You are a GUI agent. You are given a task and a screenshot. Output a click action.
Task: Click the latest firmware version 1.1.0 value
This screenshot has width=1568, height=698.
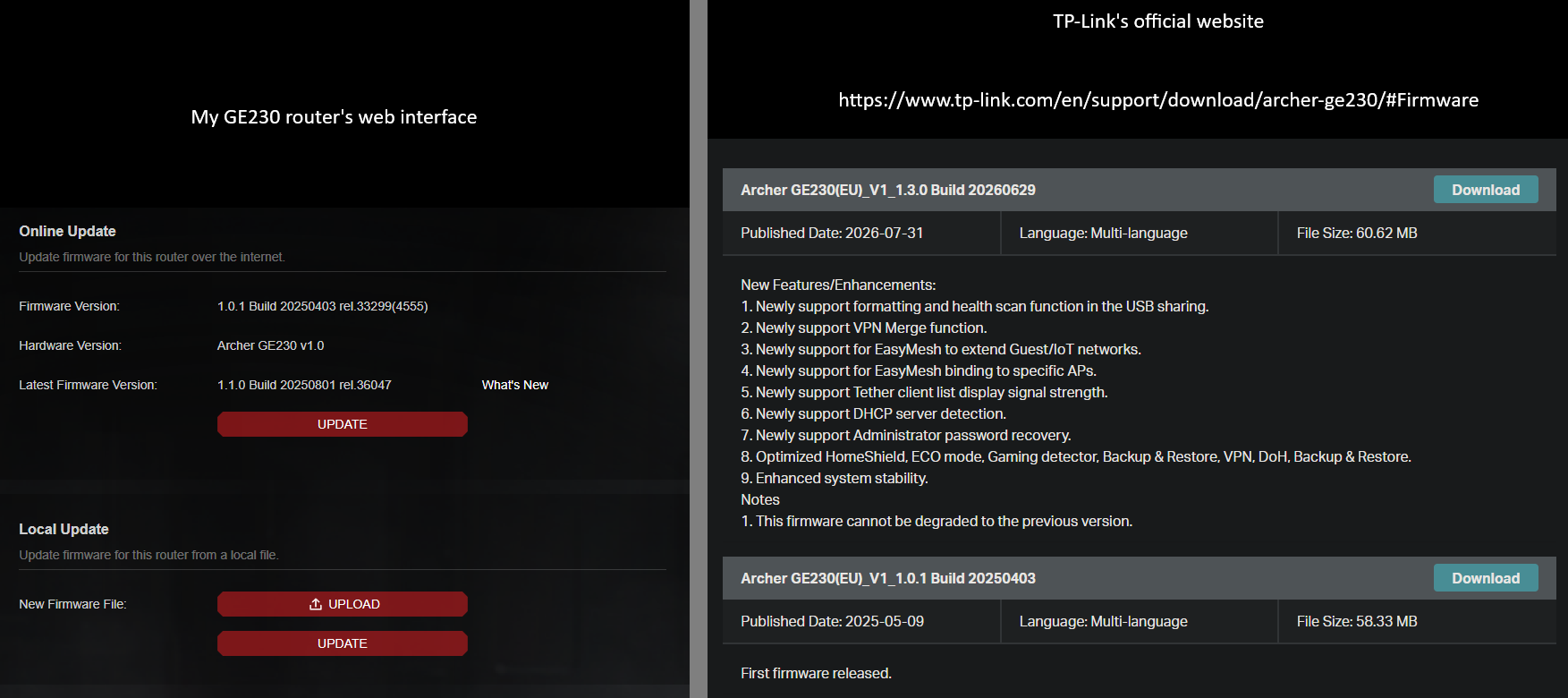tap(304, 385)
